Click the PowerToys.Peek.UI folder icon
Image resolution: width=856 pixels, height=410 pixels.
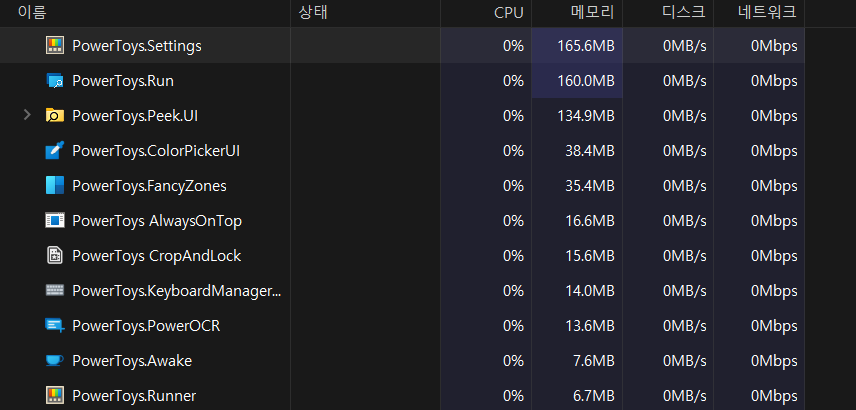54,116
